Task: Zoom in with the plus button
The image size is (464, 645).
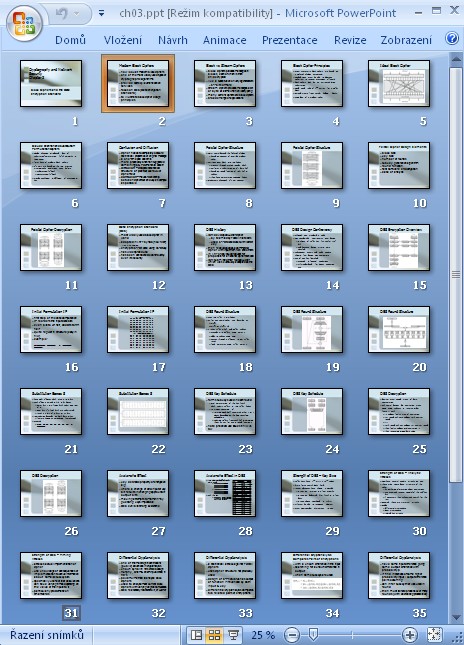Action: (x=410, y=635)
